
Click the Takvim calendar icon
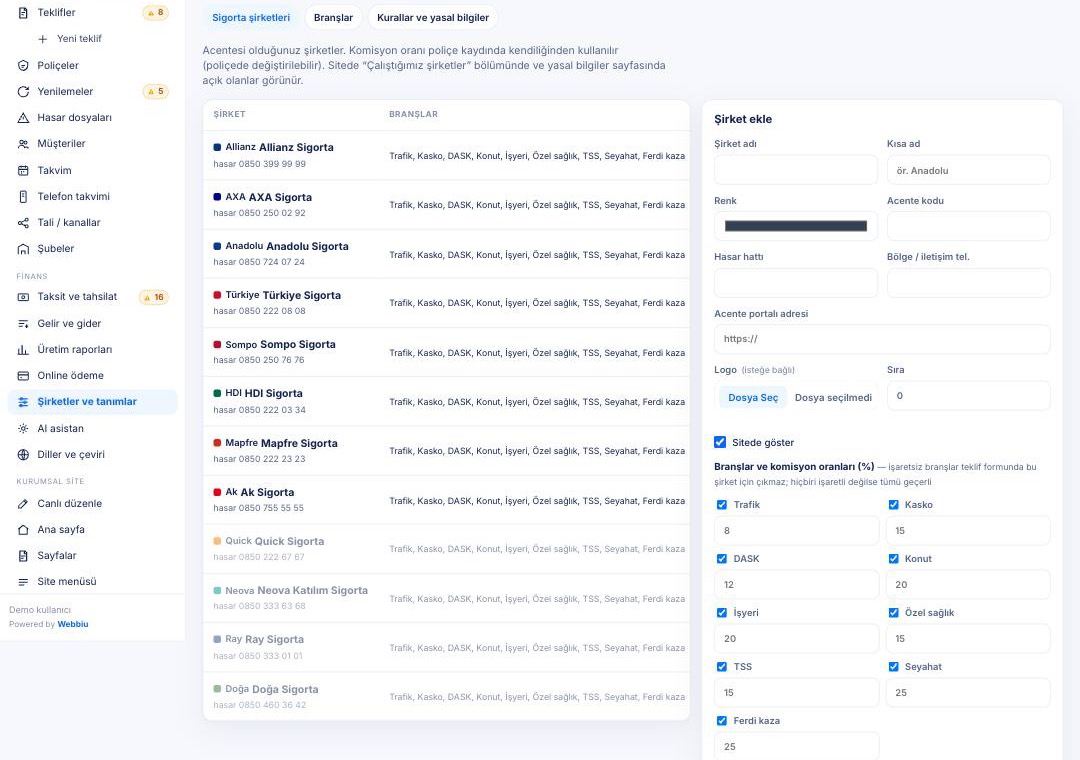click(x=23, y=170)
